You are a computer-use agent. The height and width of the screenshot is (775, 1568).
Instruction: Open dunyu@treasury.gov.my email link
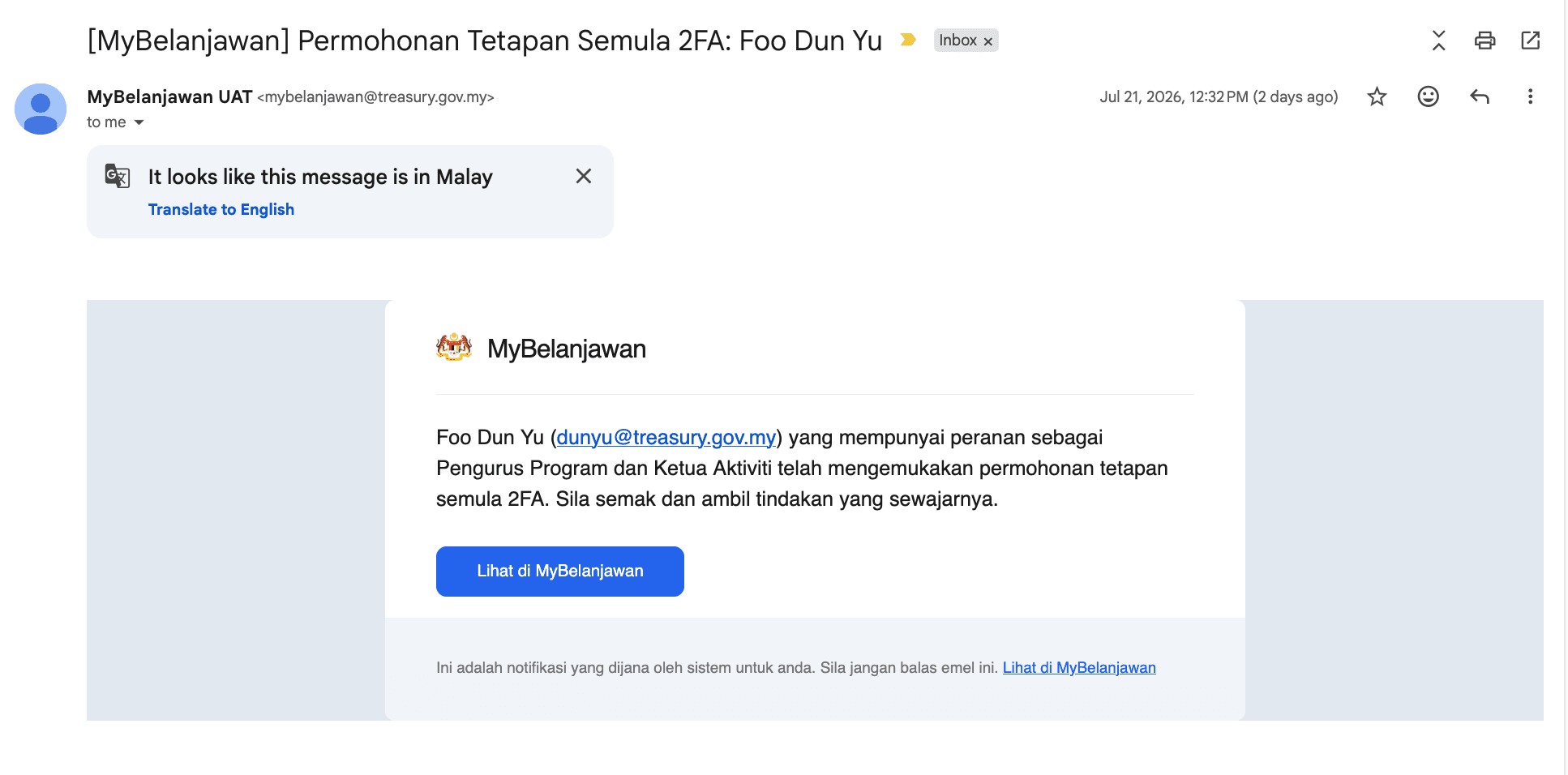coord(666,438)
